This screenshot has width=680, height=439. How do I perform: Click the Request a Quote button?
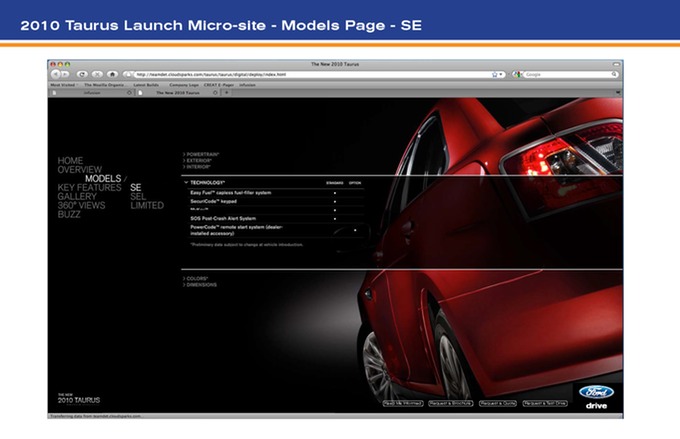(498, 403)
